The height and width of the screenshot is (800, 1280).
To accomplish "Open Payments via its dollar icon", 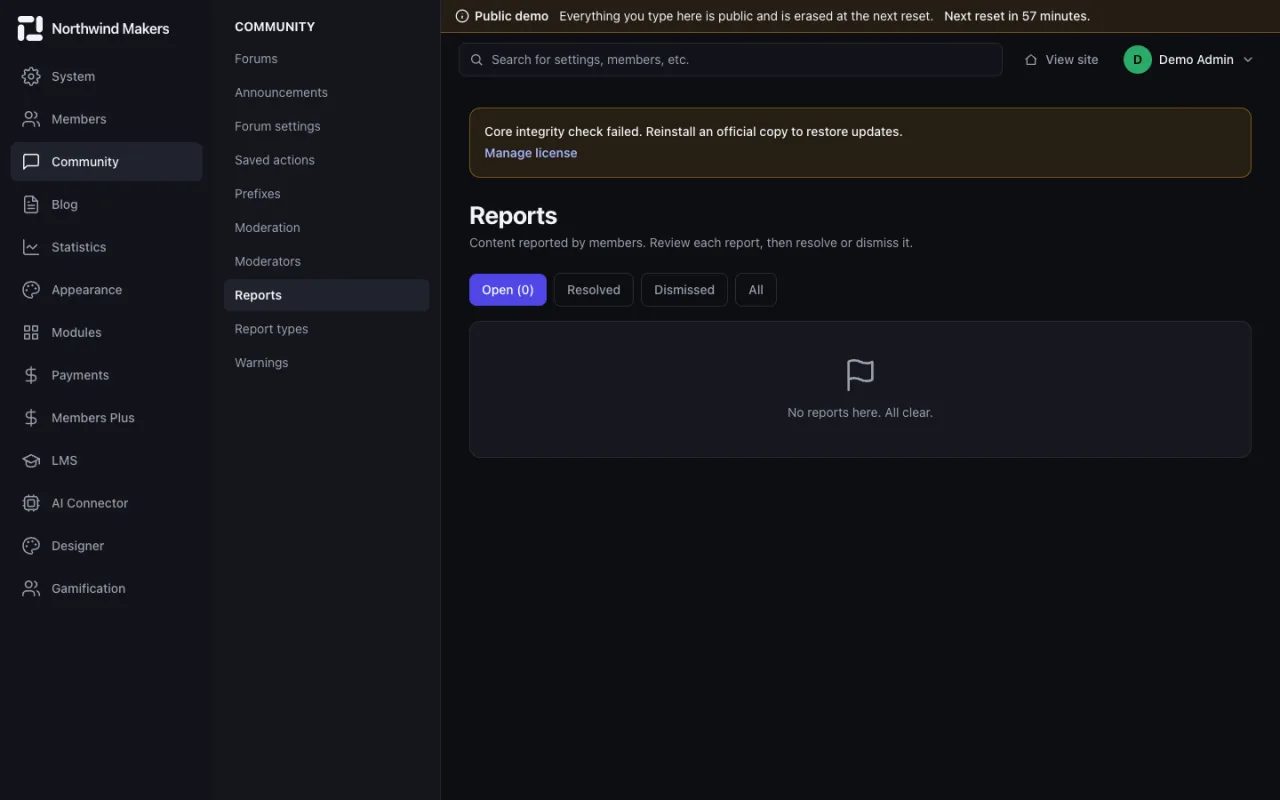I will pos(31,375).
